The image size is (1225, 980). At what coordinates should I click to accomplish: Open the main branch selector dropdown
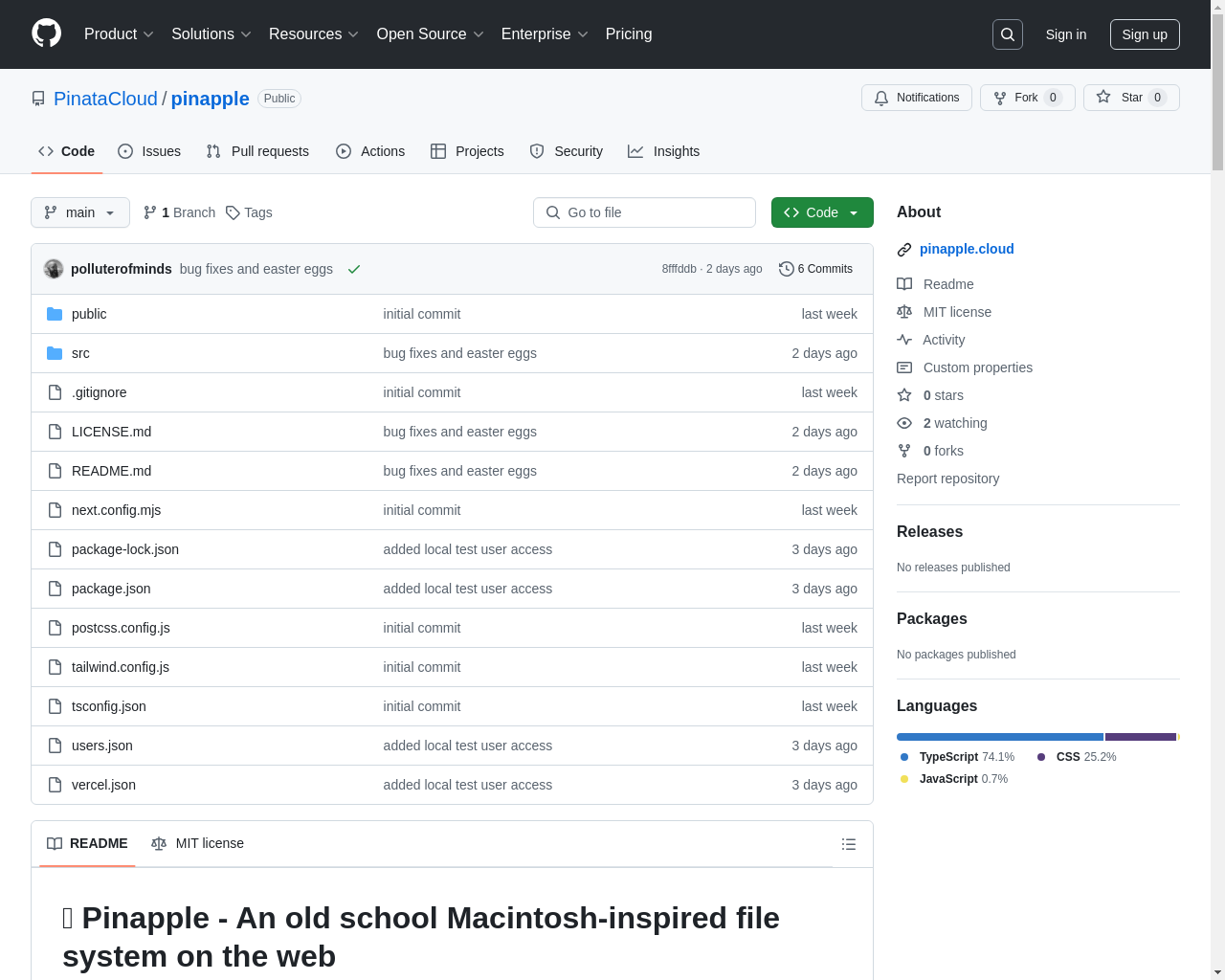pyautogui.click(x=80, y=212)
